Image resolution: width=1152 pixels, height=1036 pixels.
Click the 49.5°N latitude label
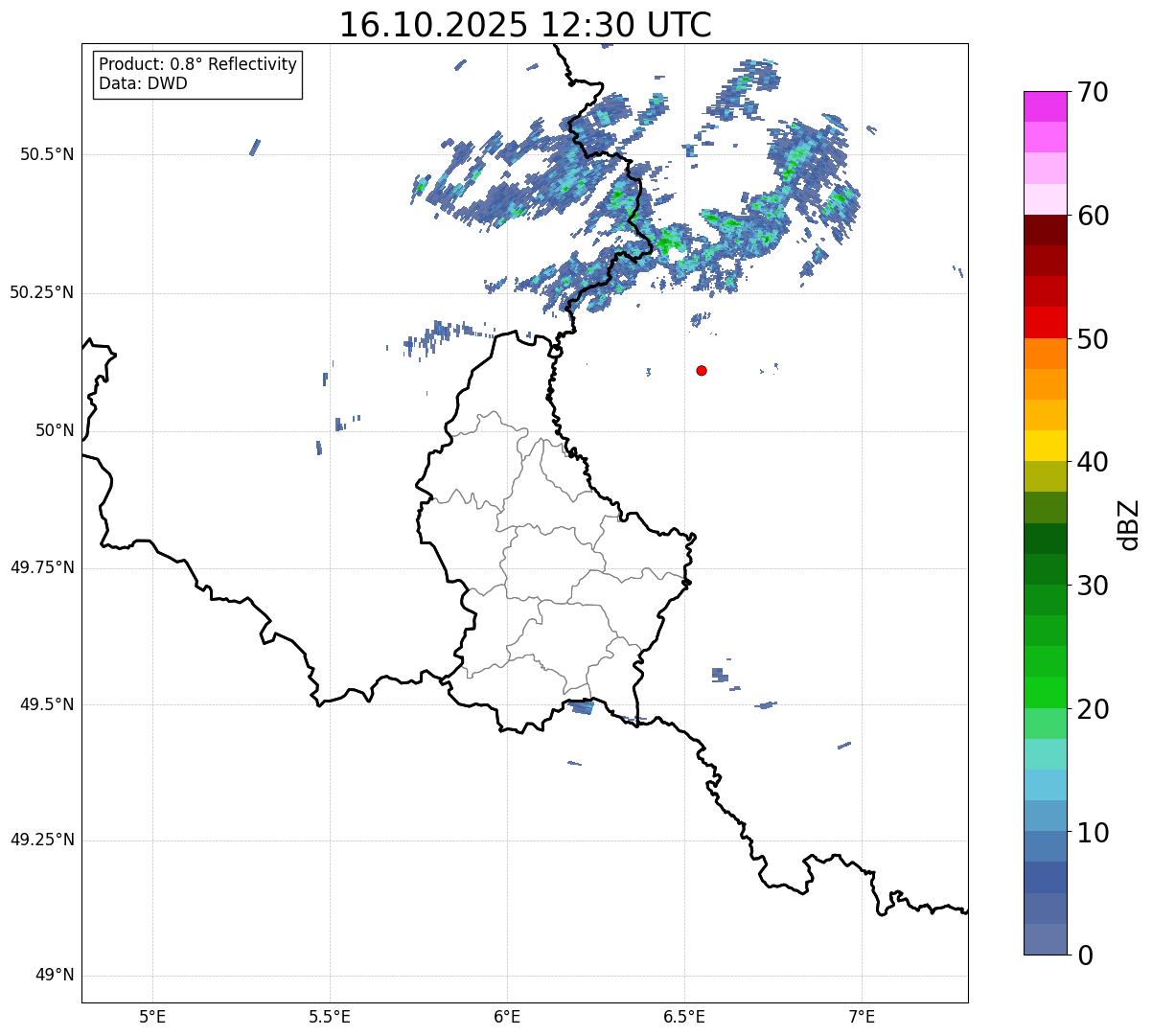pyautogui.click(x=47, y=704)
